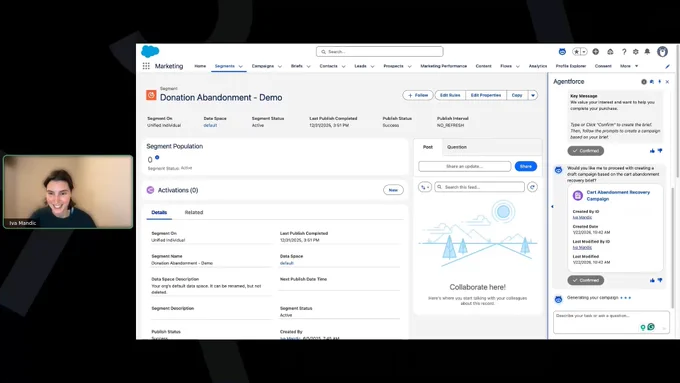Open the feed sort options dropdown
Screen dimensions: 680x383
click(425, 187)
